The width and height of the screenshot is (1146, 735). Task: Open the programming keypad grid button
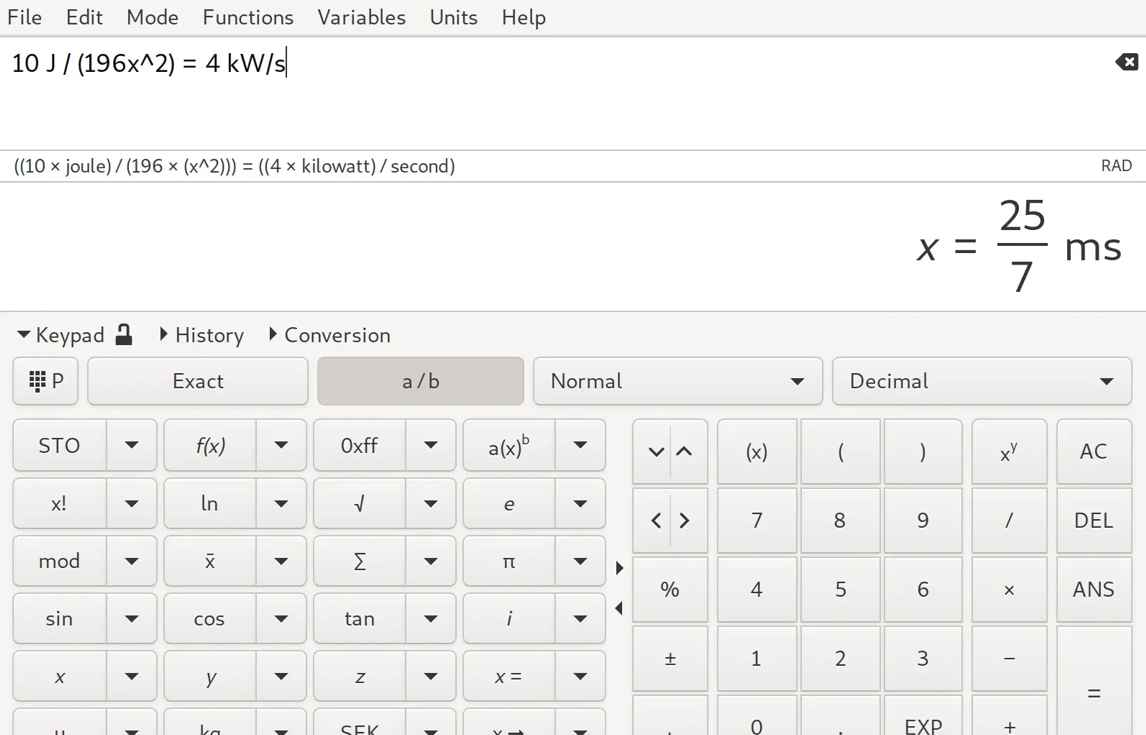(47, 381)
